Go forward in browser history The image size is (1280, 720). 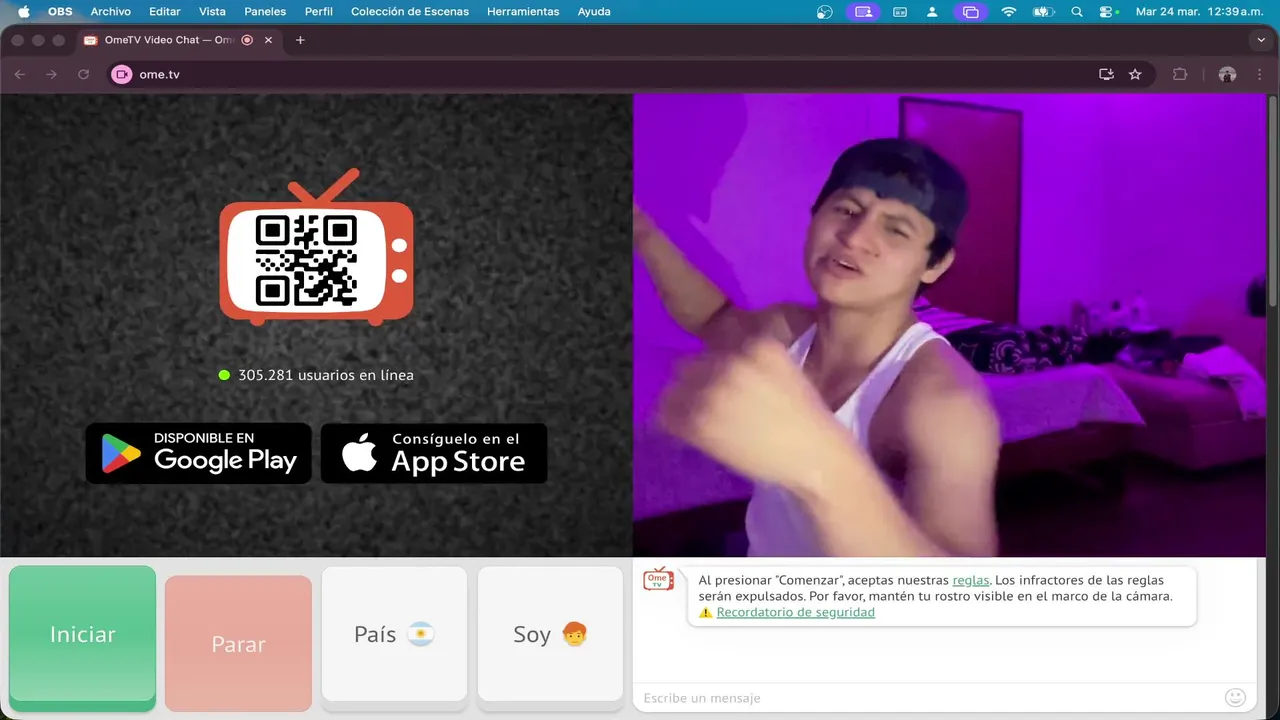pos(52,74)
